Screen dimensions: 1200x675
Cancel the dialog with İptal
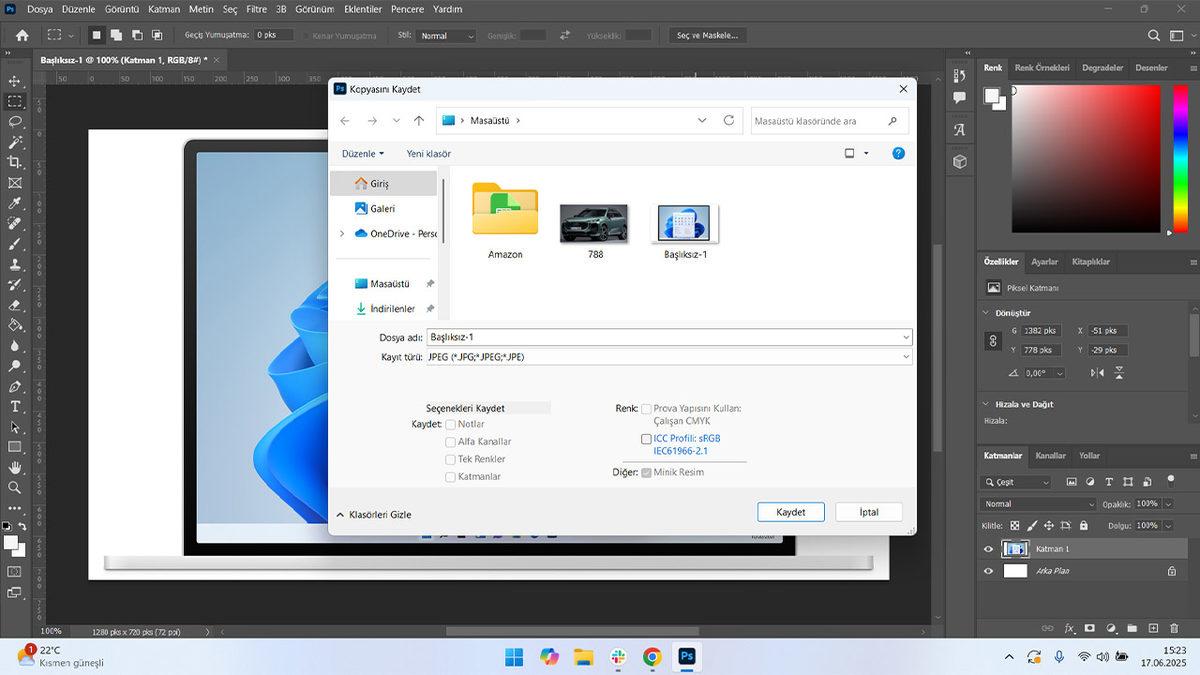[869, 512]
